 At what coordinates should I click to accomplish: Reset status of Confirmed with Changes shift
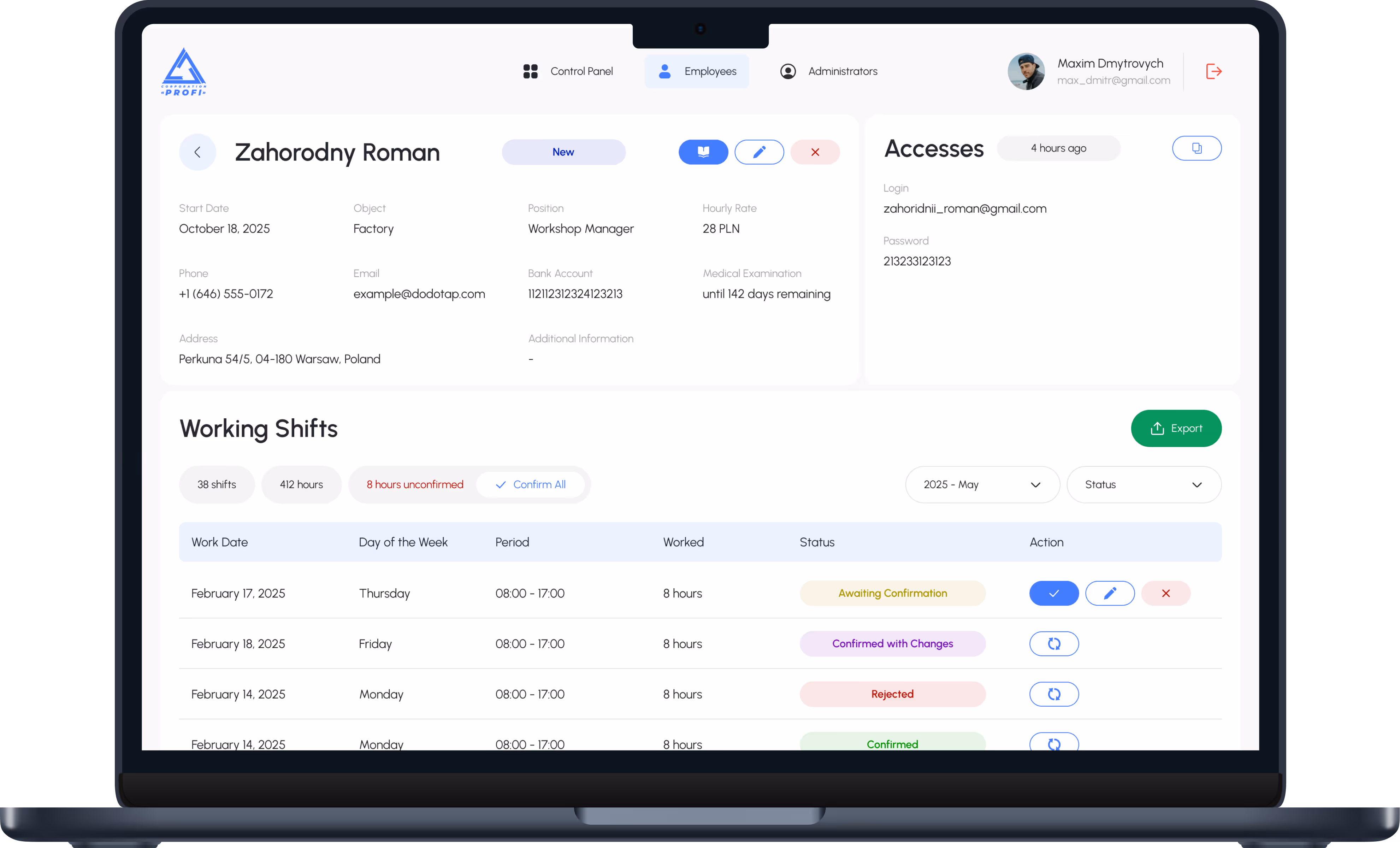coord(1053,643)
